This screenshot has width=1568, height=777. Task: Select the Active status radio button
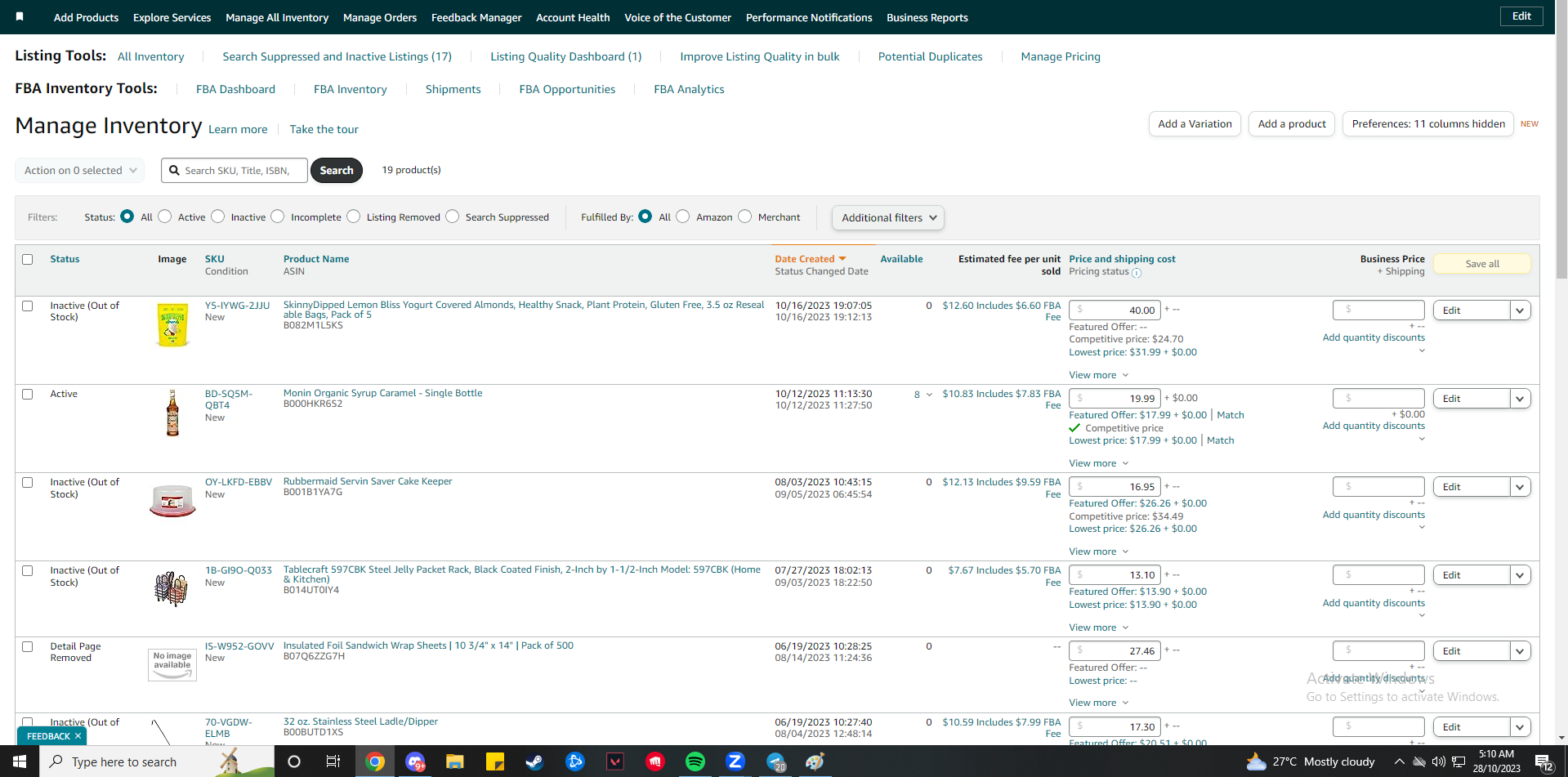[165, 217]
